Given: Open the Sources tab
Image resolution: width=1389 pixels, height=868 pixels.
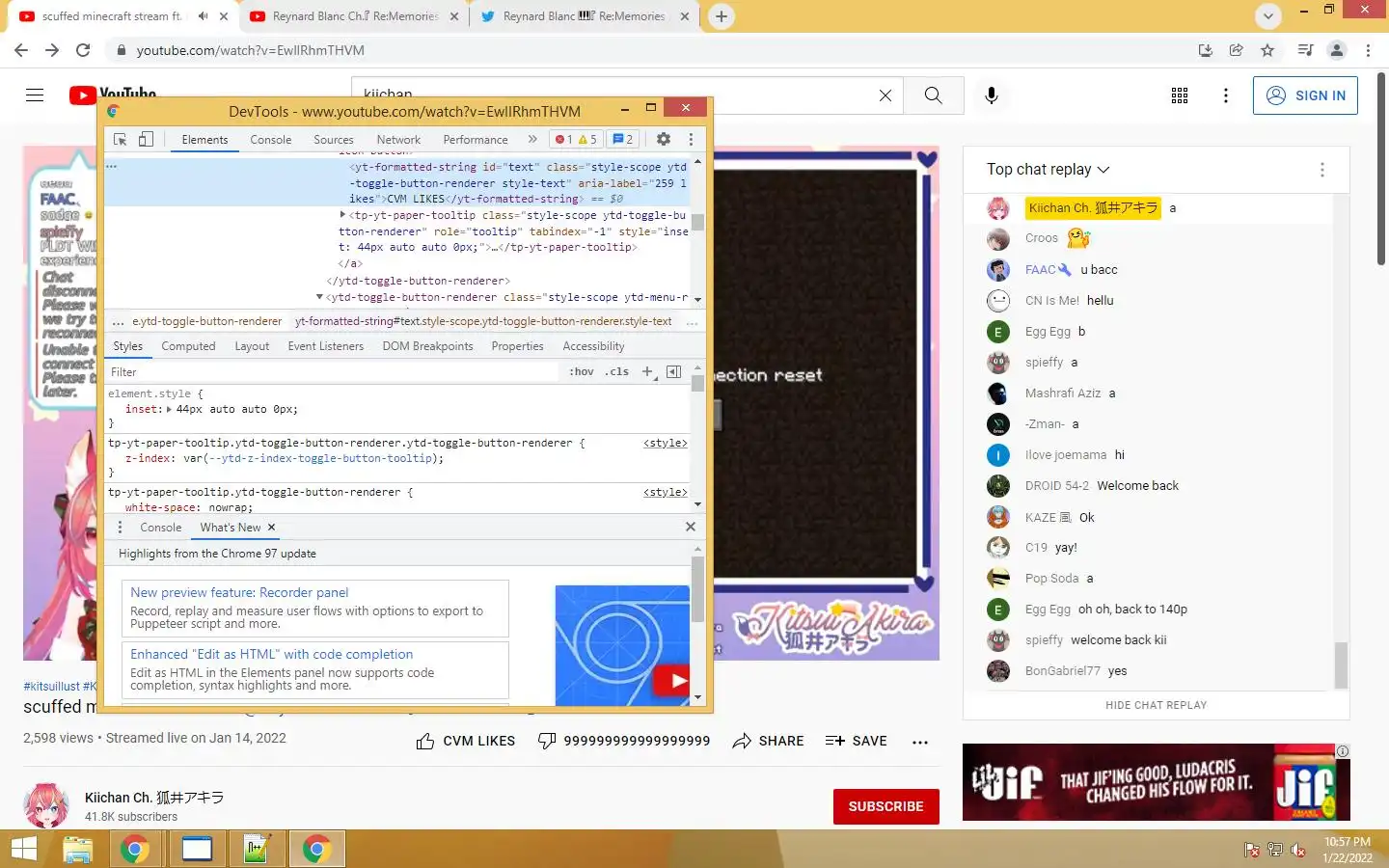Looking at the screenshot, I should point(334,140).
